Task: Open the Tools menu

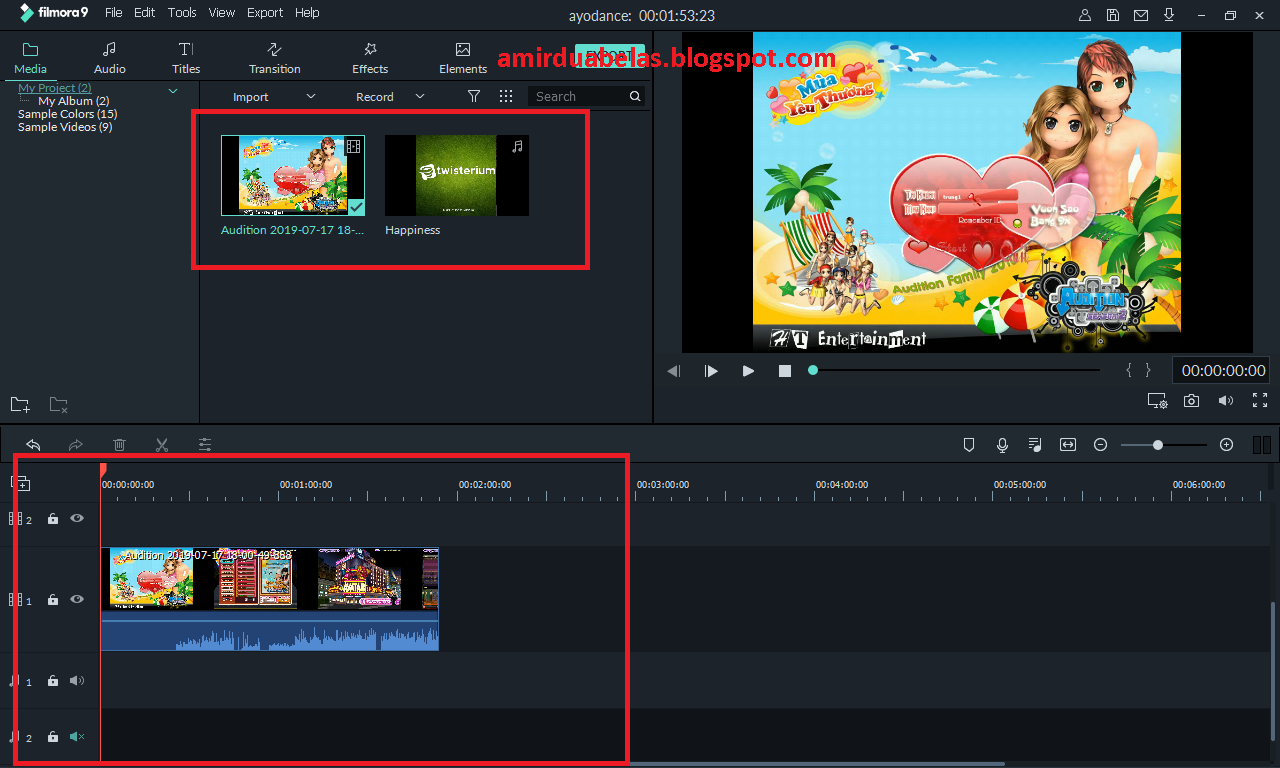Action: 182,13
